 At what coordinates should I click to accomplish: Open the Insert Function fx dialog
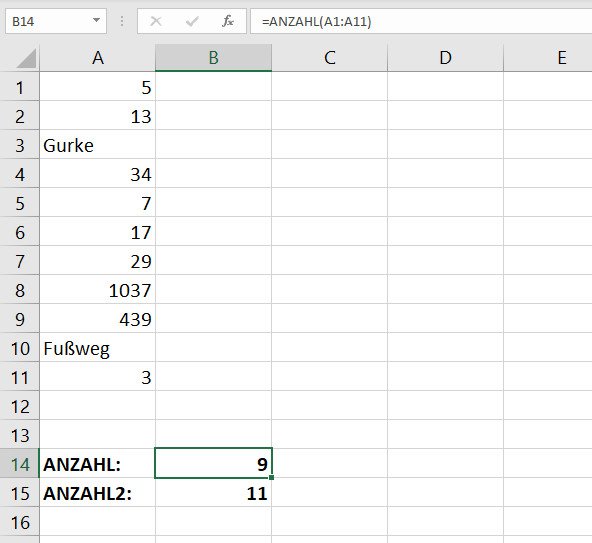pyautogui.click(x=228, y=21)
